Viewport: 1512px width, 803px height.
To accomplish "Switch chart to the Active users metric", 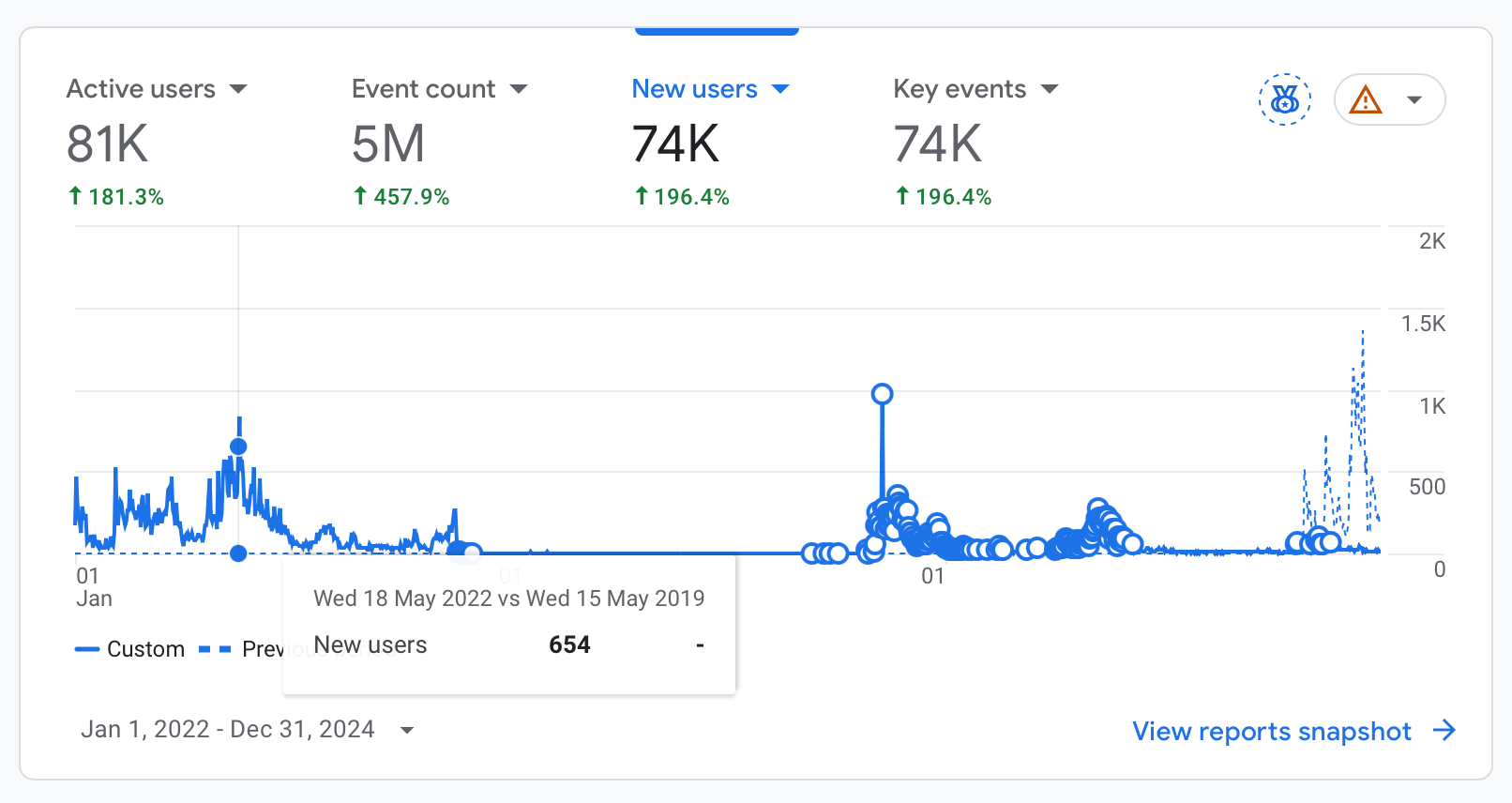I will pos(141,89).
